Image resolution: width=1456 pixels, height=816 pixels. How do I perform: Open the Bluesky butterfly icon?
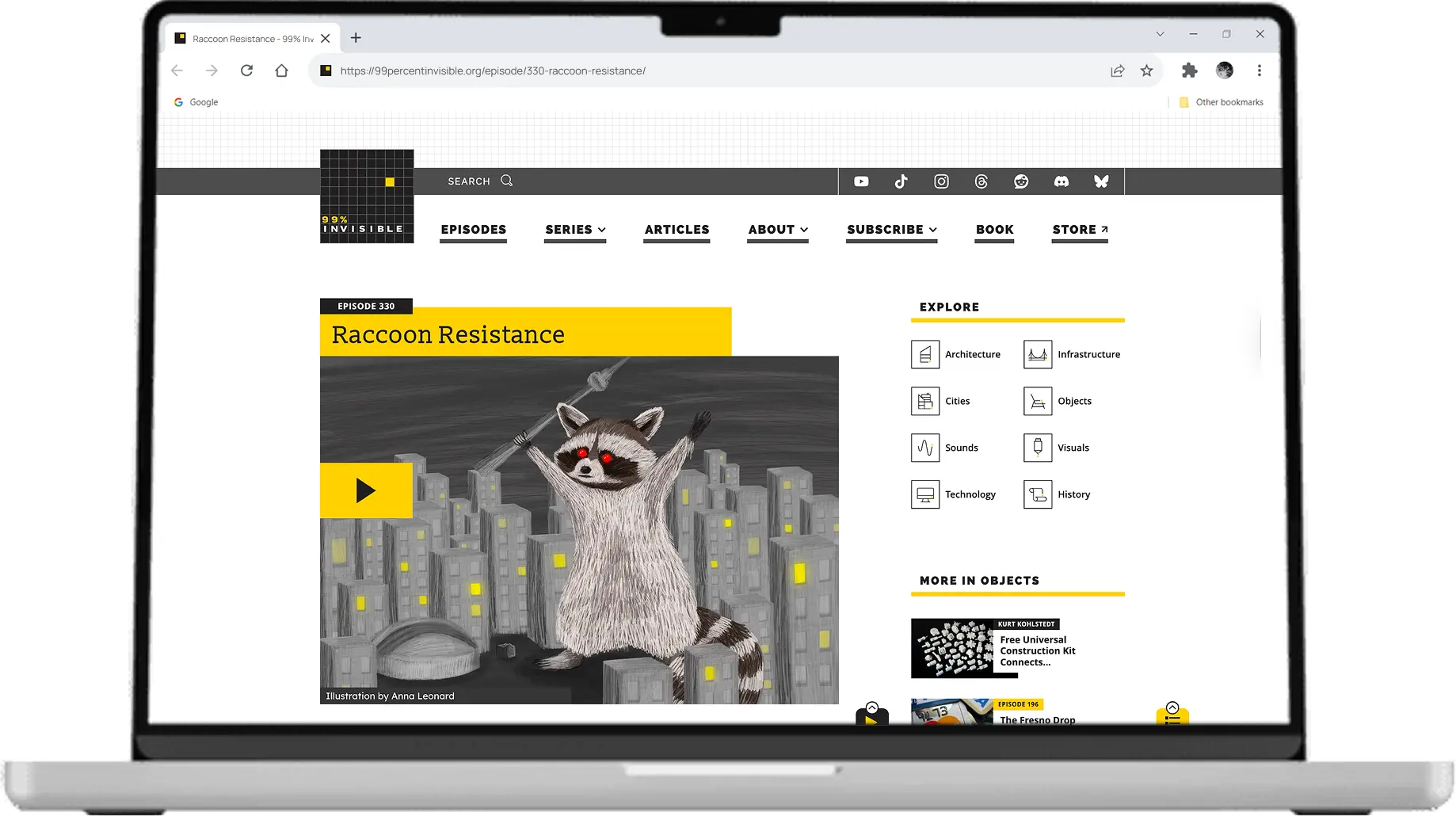[x=1101, y=181]
